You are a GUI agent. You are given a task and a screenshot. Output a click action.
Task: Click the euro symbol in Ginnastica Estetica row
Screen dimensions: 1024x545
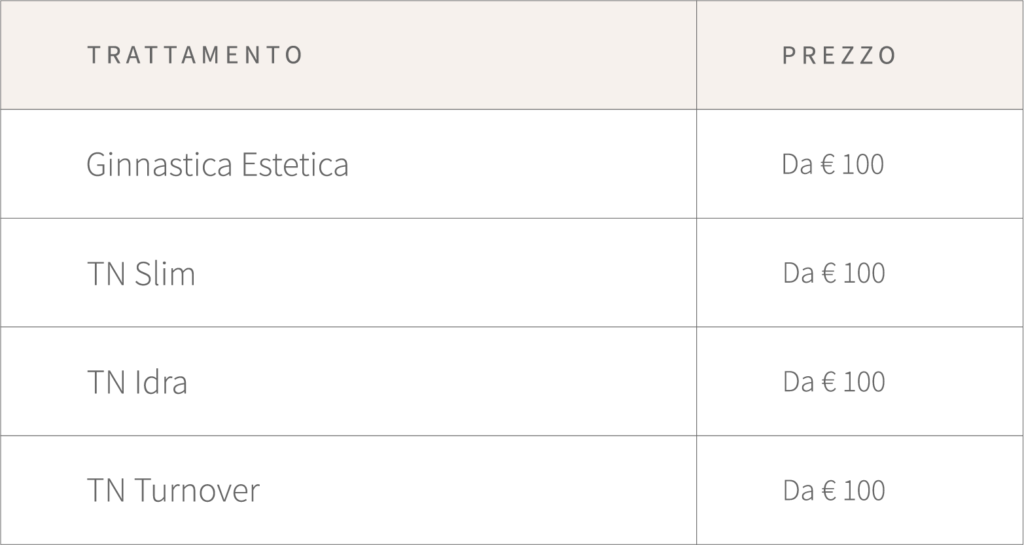point(827,164)
